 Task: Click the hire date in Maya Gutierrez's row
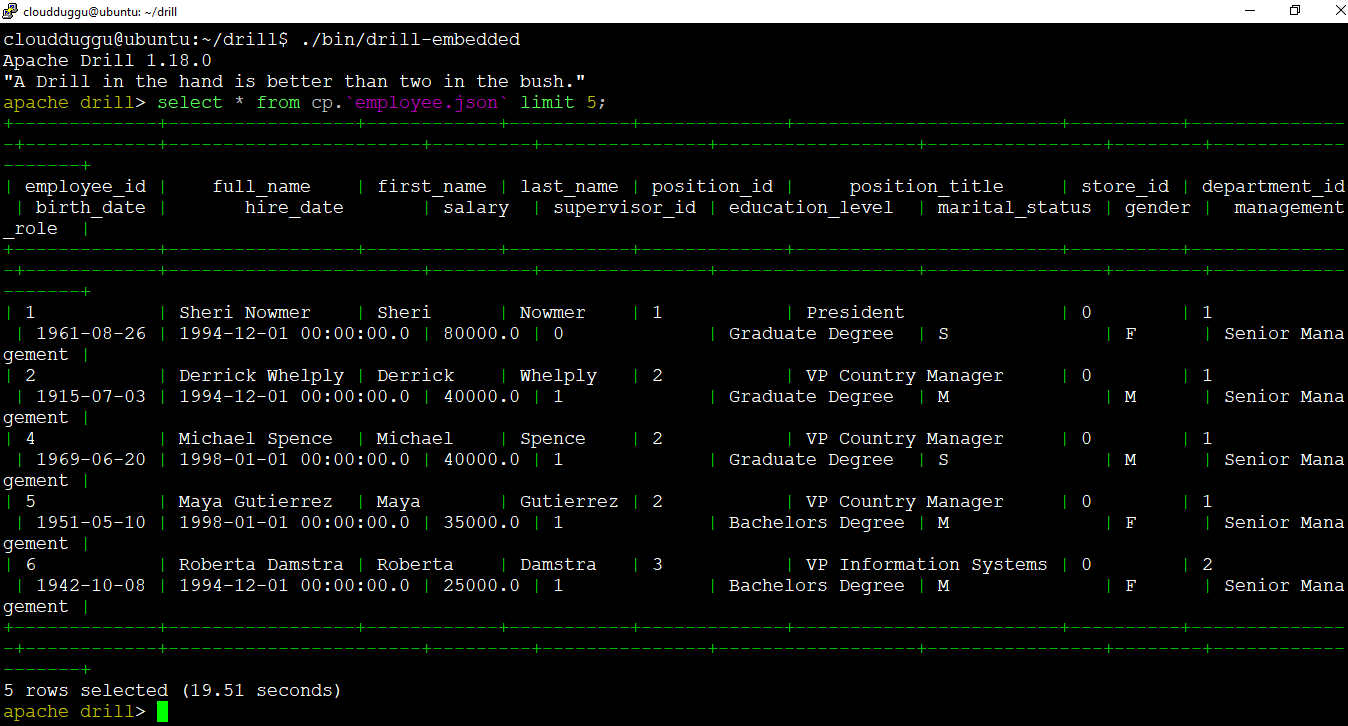click(294, 523)
